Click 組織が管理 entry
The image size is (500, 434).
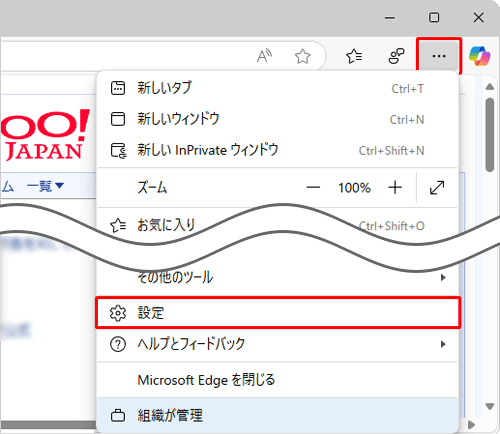[278, 415]
